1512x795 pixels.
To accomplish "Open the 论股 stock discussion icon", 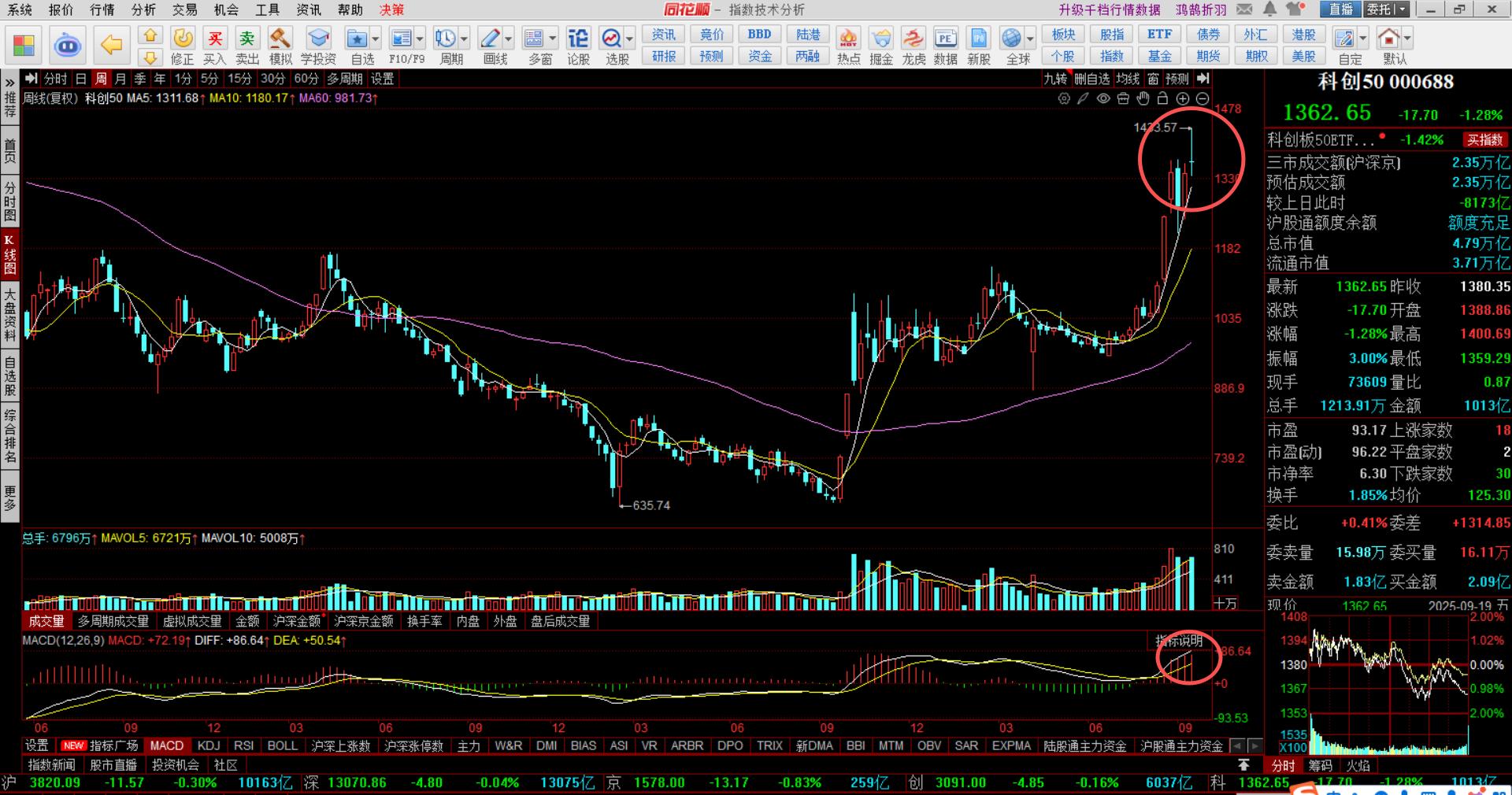I will [578, 45].
